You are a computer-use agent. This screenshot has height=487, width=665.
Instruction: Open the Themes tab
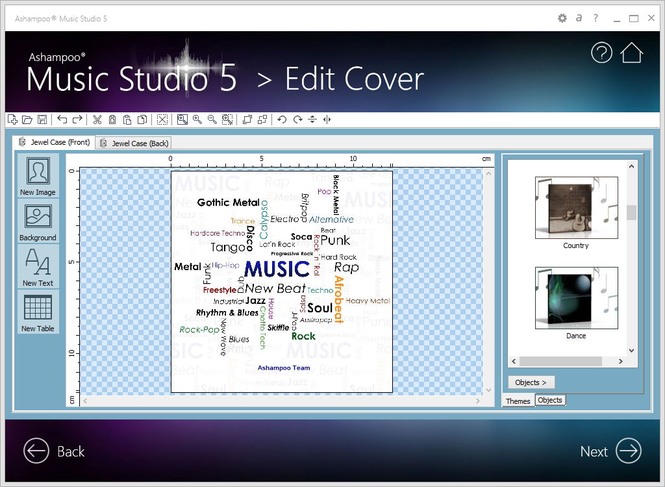[x=518, y=401]
